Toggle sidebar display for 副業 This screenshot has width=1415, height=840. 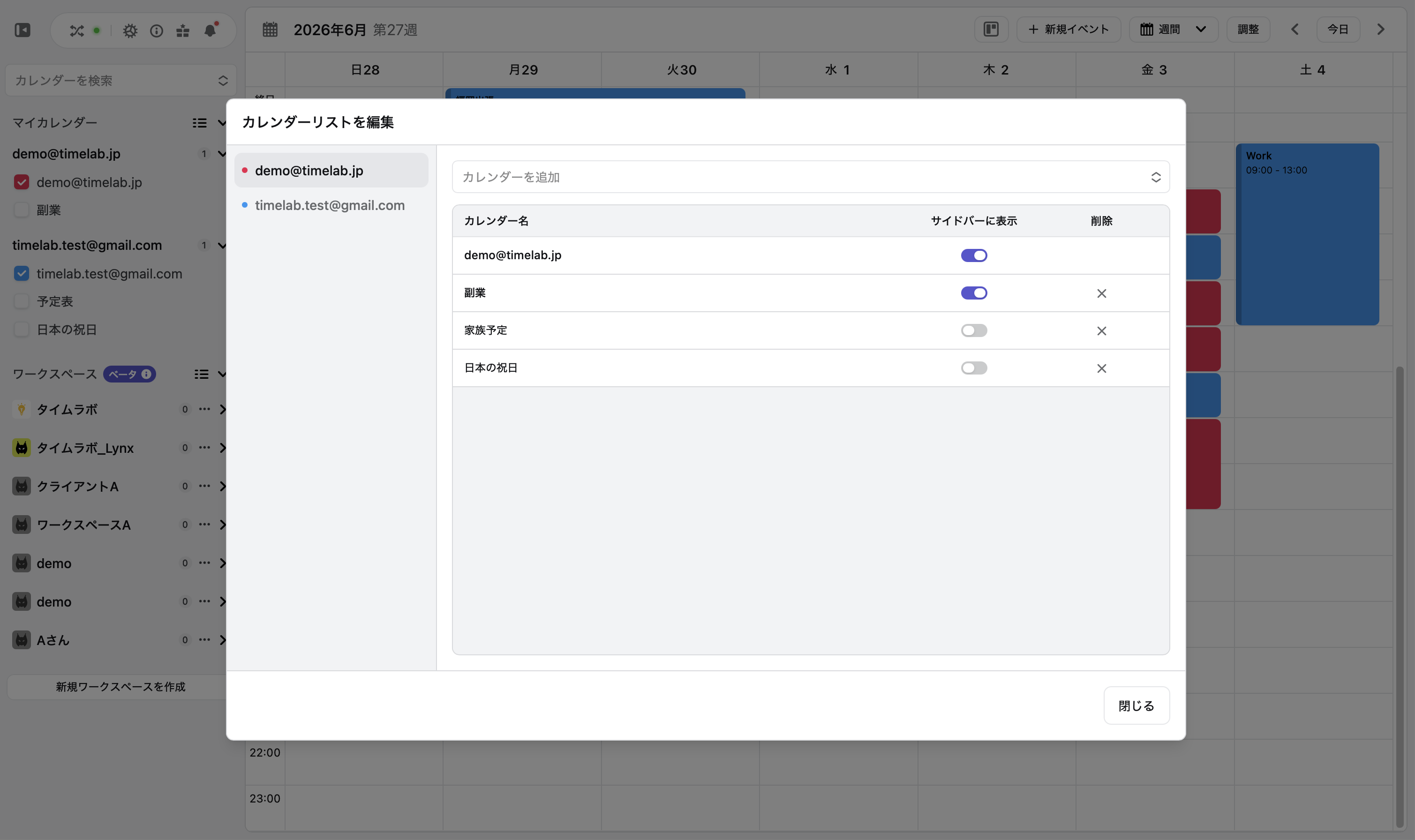[x=973, y=292]
